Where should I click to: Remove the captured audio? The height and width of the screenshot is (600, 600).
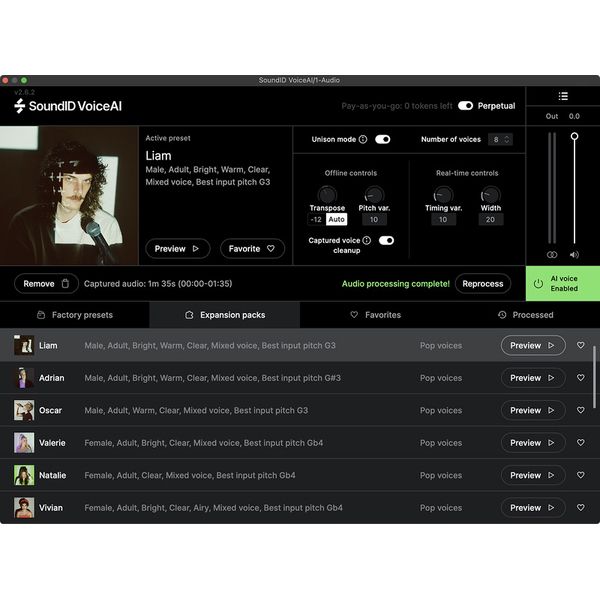46,284
